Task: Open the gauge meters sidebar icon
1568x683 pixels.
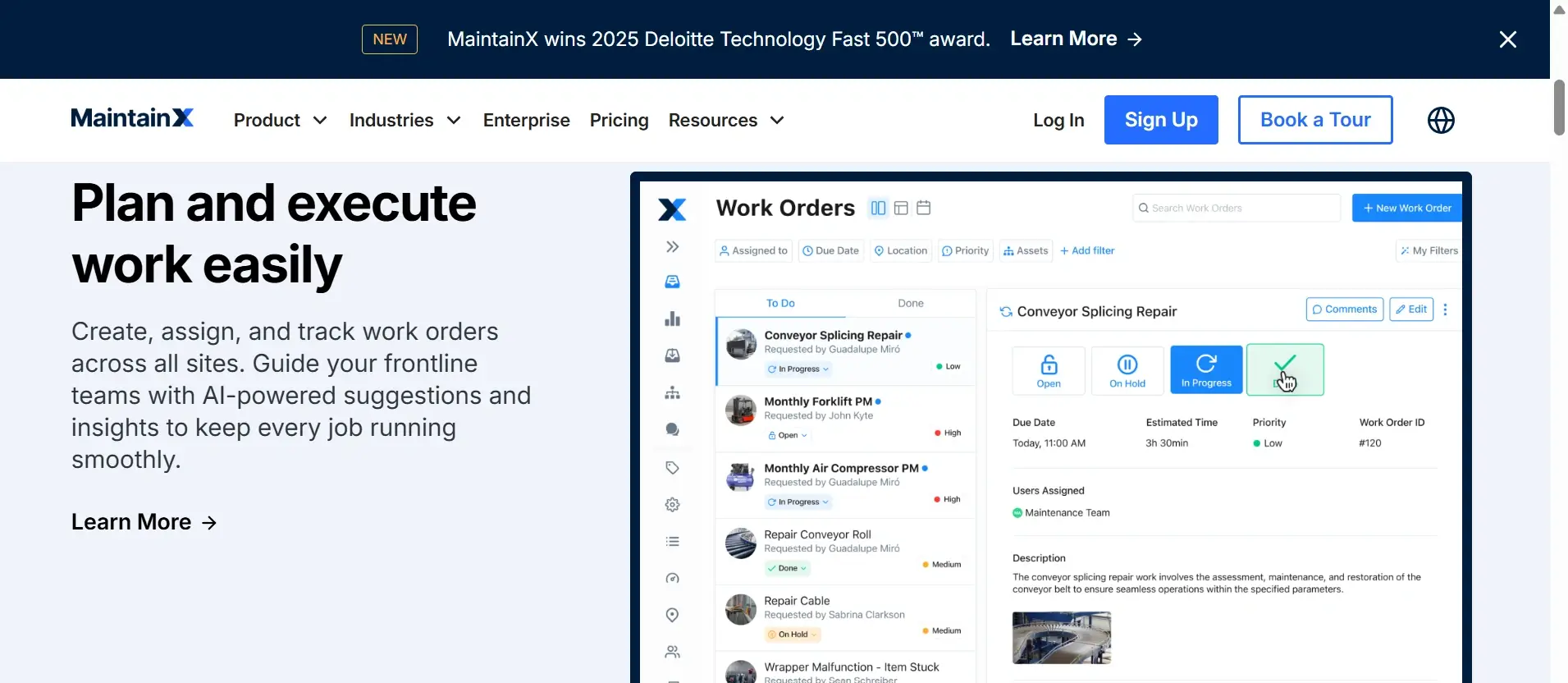Action: coord(673,578)
